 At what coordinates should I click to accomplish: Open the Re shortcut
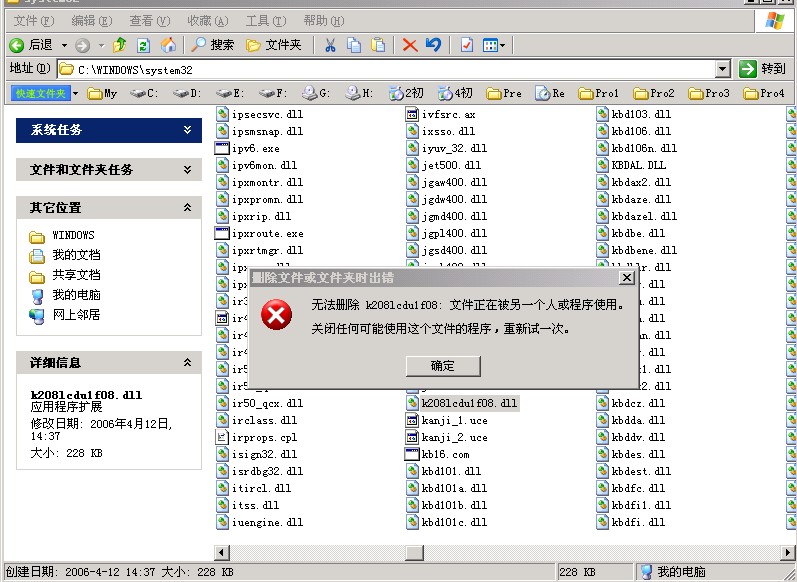(550, 94)
